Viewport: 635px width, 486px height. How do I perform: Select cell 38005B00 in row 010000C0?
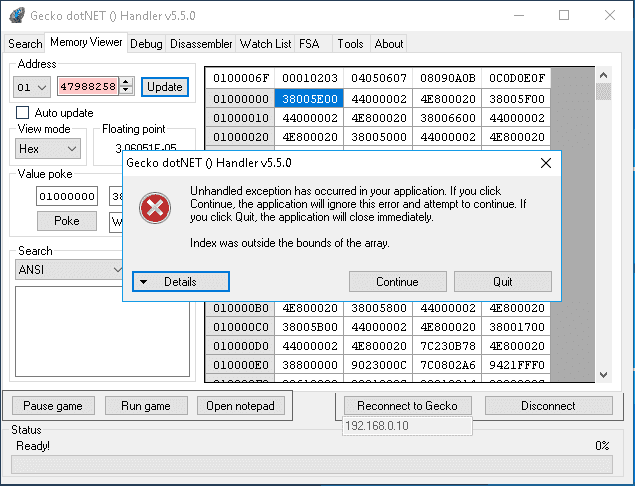[309, 326]
